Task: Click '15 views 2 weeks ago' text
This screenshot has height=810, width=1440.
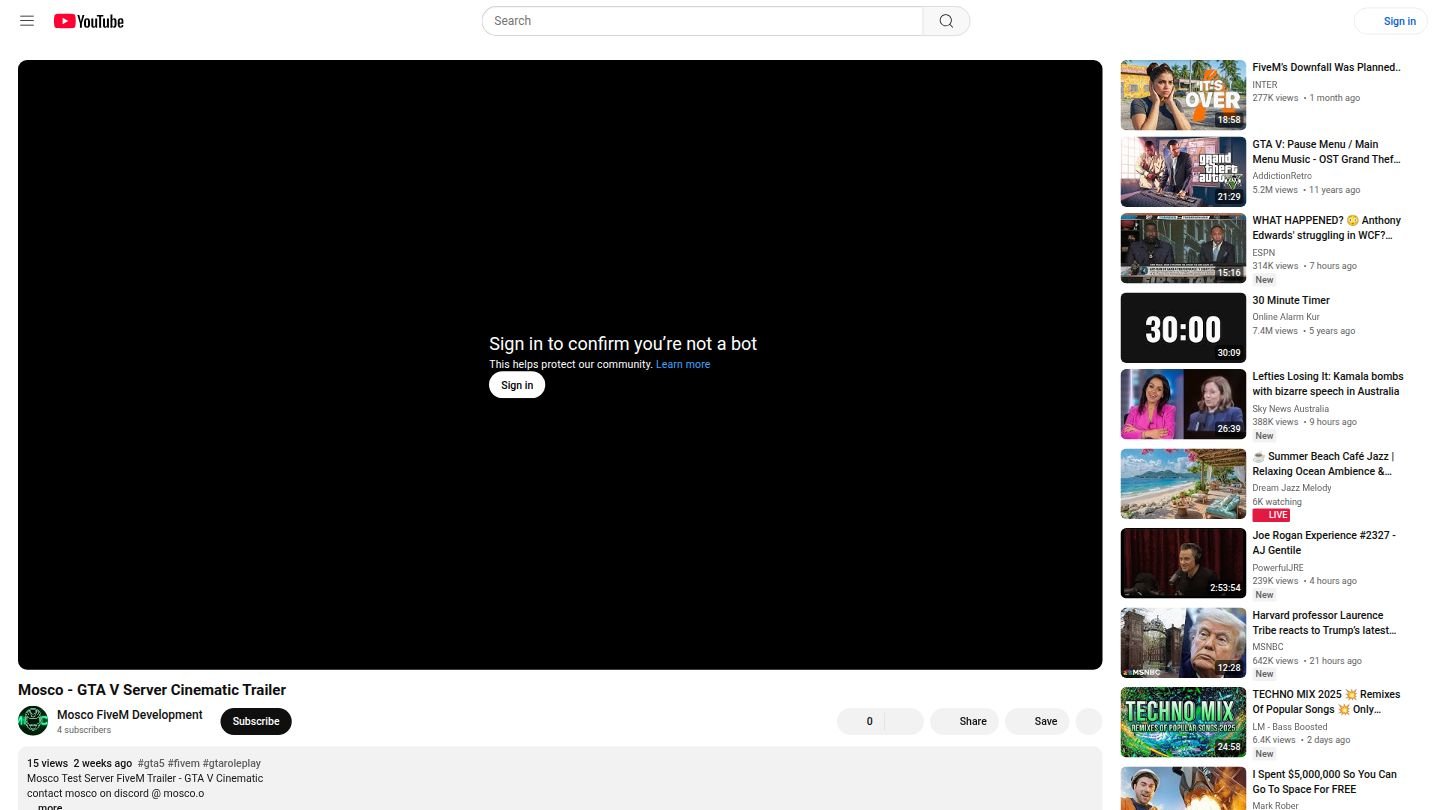Action: (x=79, y=763)
